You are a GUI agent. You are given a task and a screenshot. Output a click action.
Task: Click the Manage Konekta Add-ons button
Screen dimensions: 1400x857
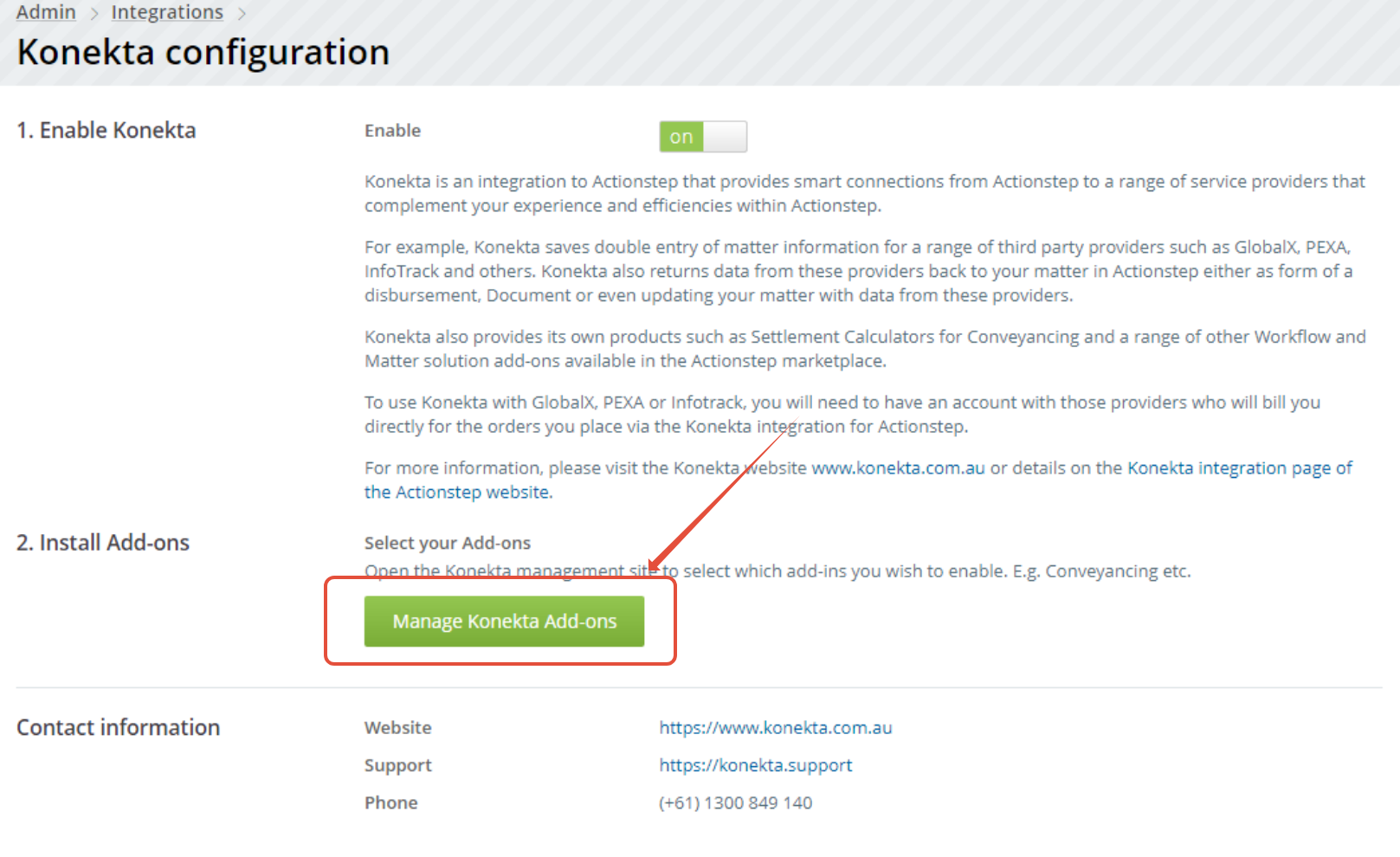click(504, 622)
